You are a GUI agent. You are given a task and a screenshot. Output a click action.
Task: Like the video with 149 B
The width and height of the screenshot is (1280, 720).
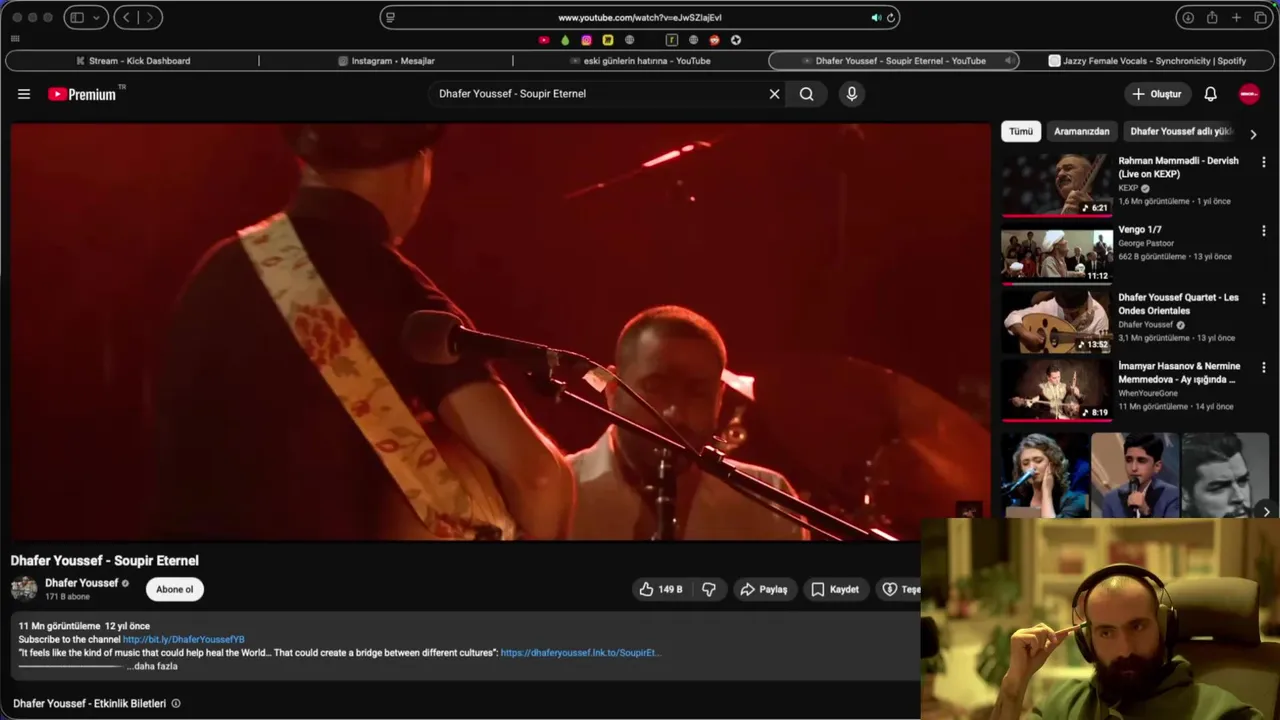coord(661,589)
